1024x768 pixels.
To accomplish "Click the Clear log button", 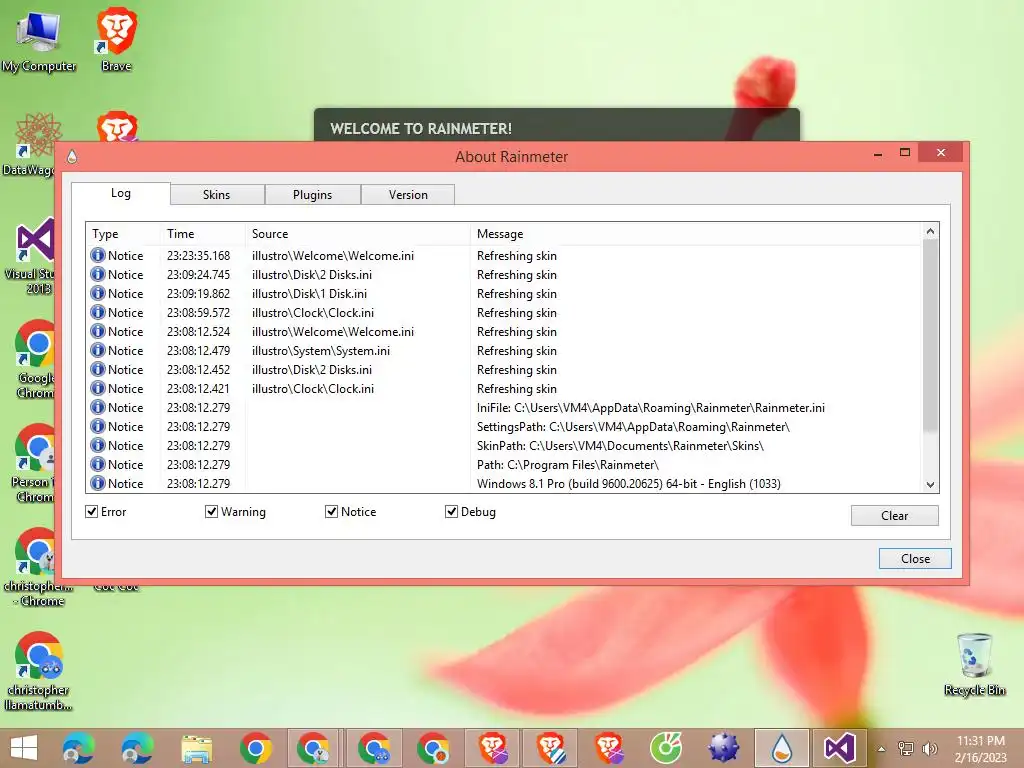I will coord(895,515).
